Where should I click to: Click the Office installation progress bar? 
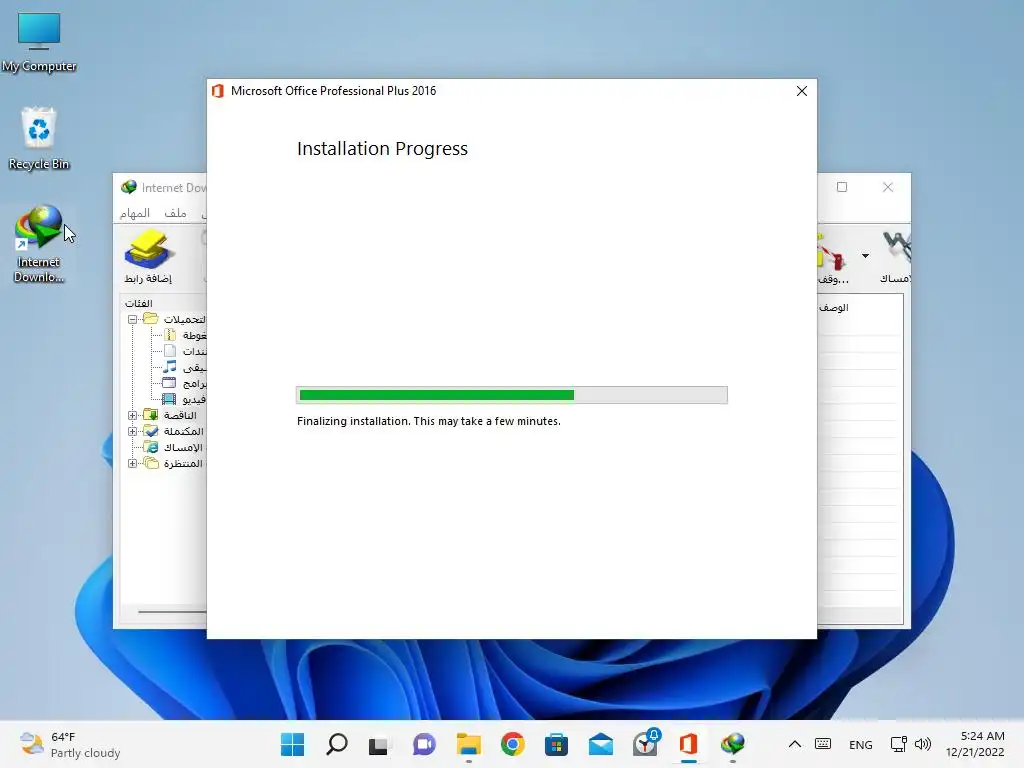pos(512,395)
